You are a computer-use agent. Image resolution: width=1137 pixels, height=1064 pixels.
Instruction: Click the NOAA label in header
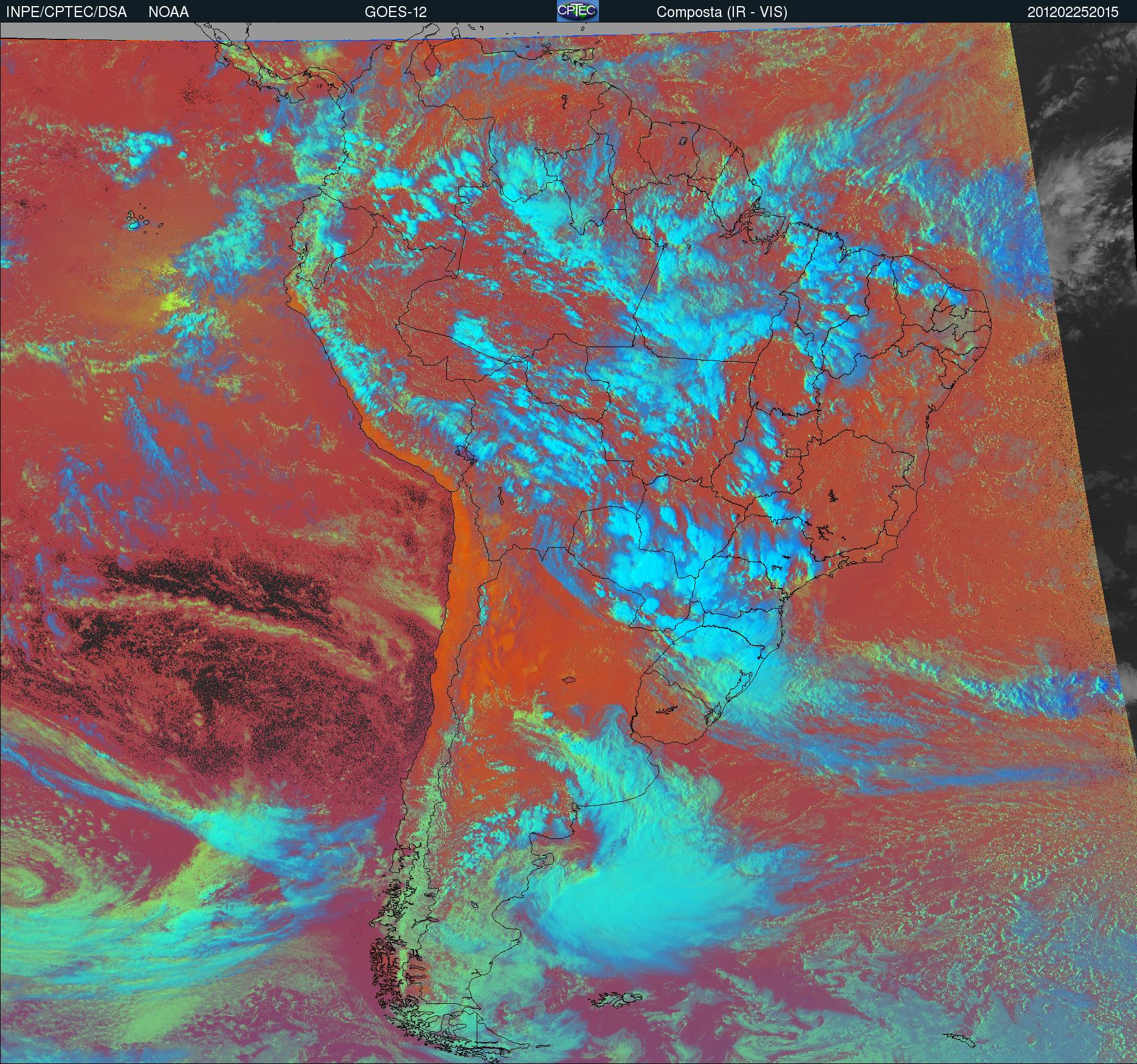(x=168, y=12)
